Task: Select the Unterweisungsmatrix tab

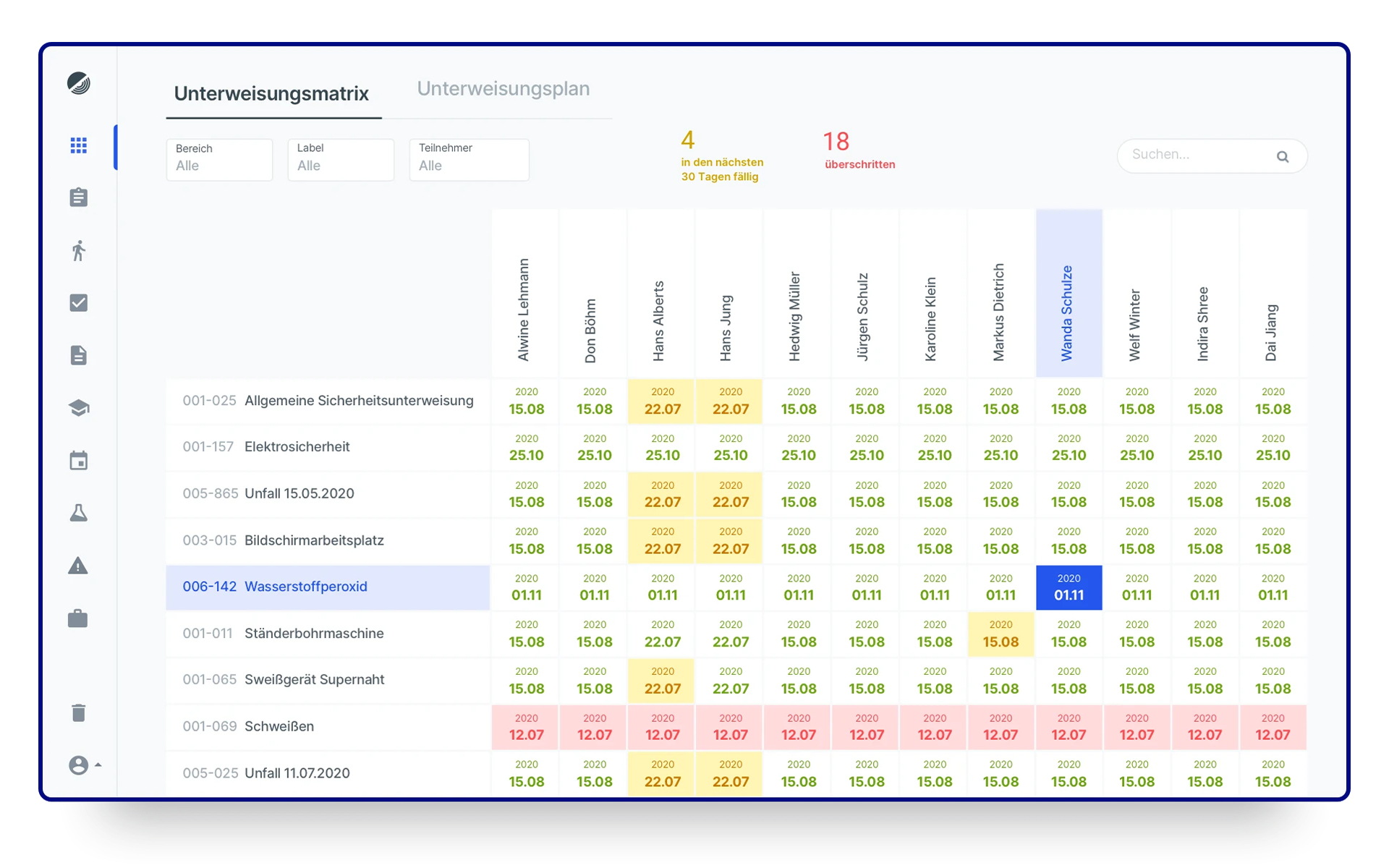Action: click(x=271, y=93)
